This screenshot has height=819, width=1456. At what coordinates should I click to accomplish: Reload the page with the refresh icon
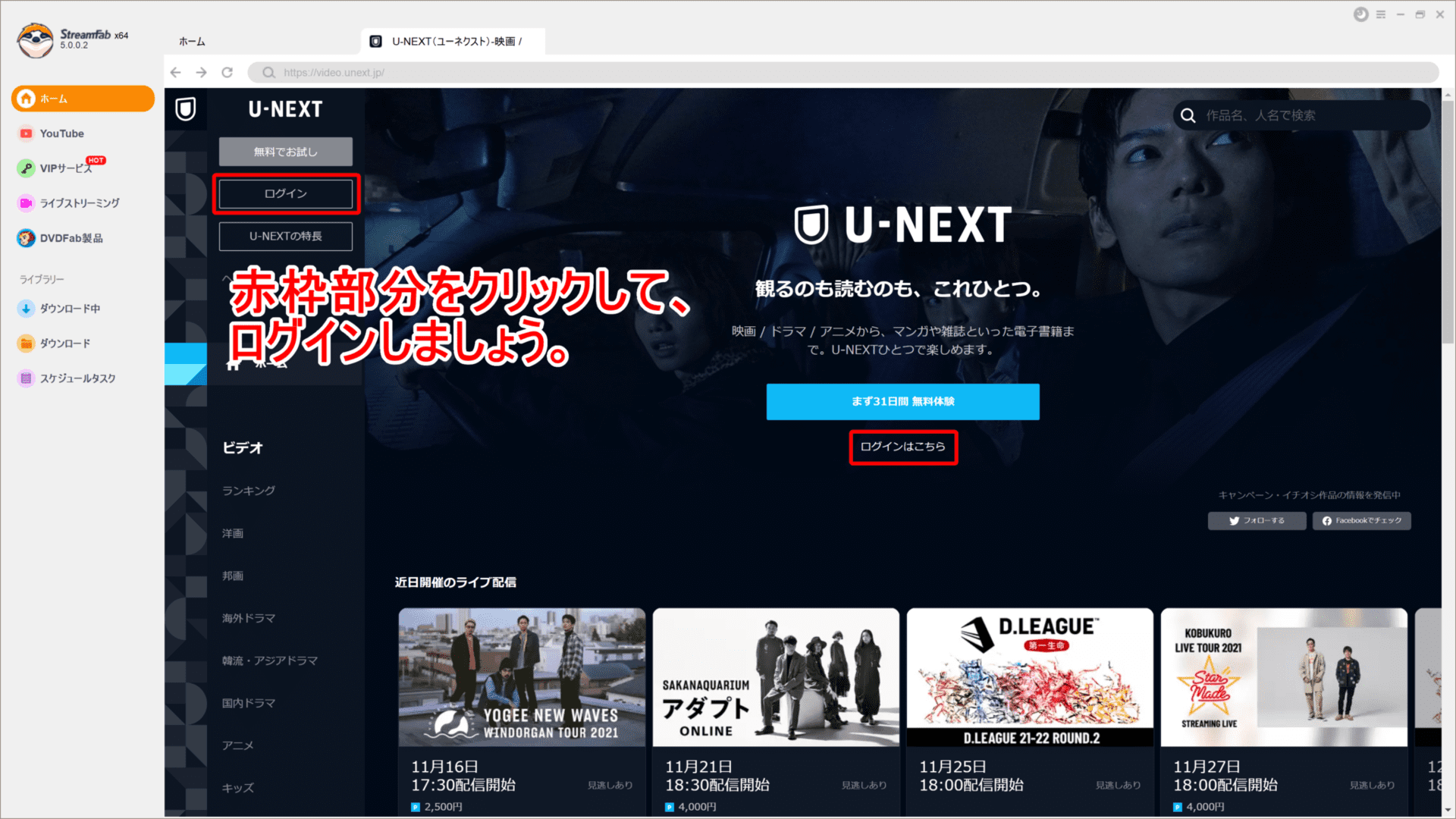click(227, 72)
